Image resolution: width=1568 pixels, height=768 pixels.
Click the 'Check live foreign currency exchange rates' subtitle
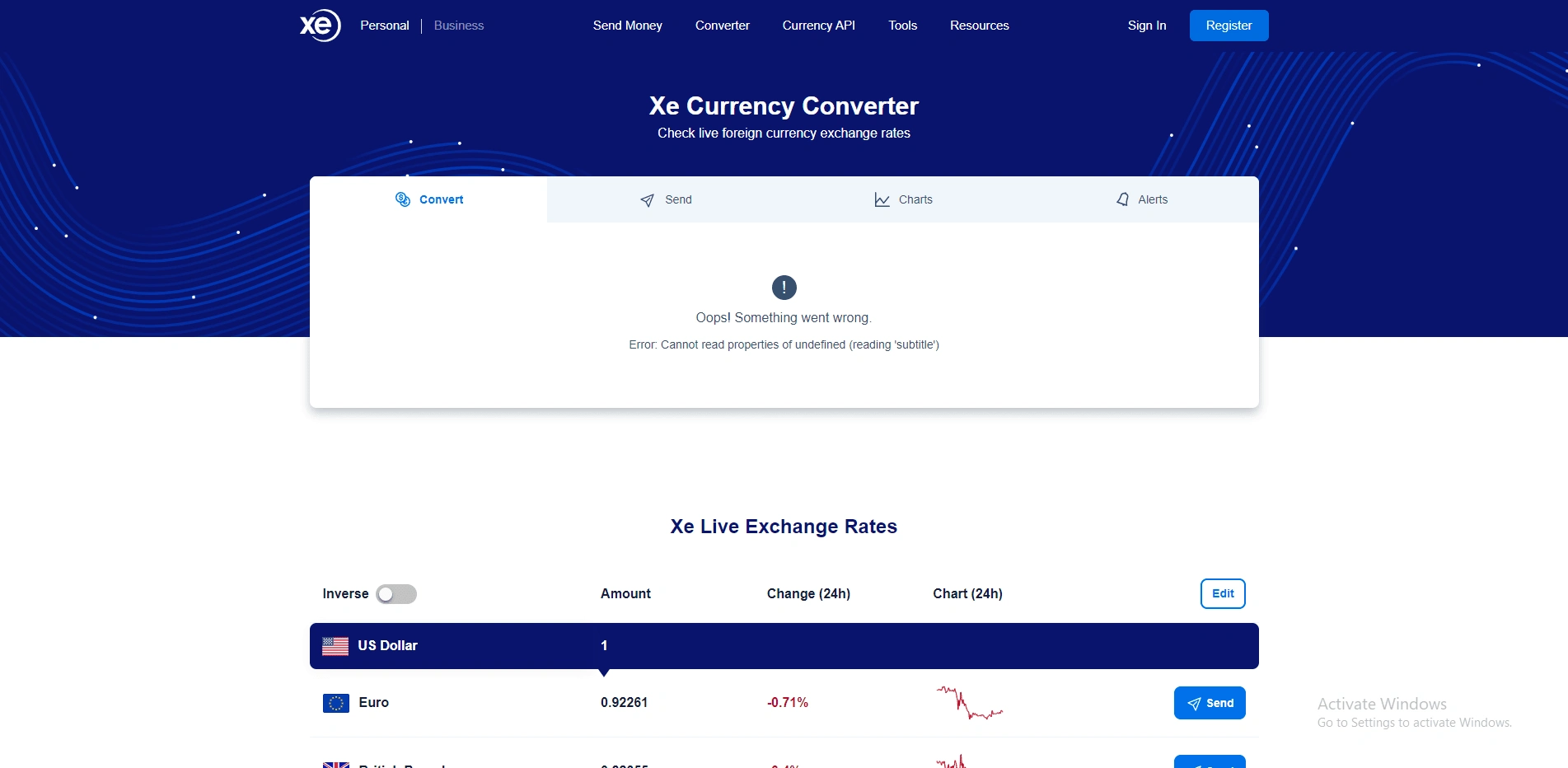[x=784, y=133]
